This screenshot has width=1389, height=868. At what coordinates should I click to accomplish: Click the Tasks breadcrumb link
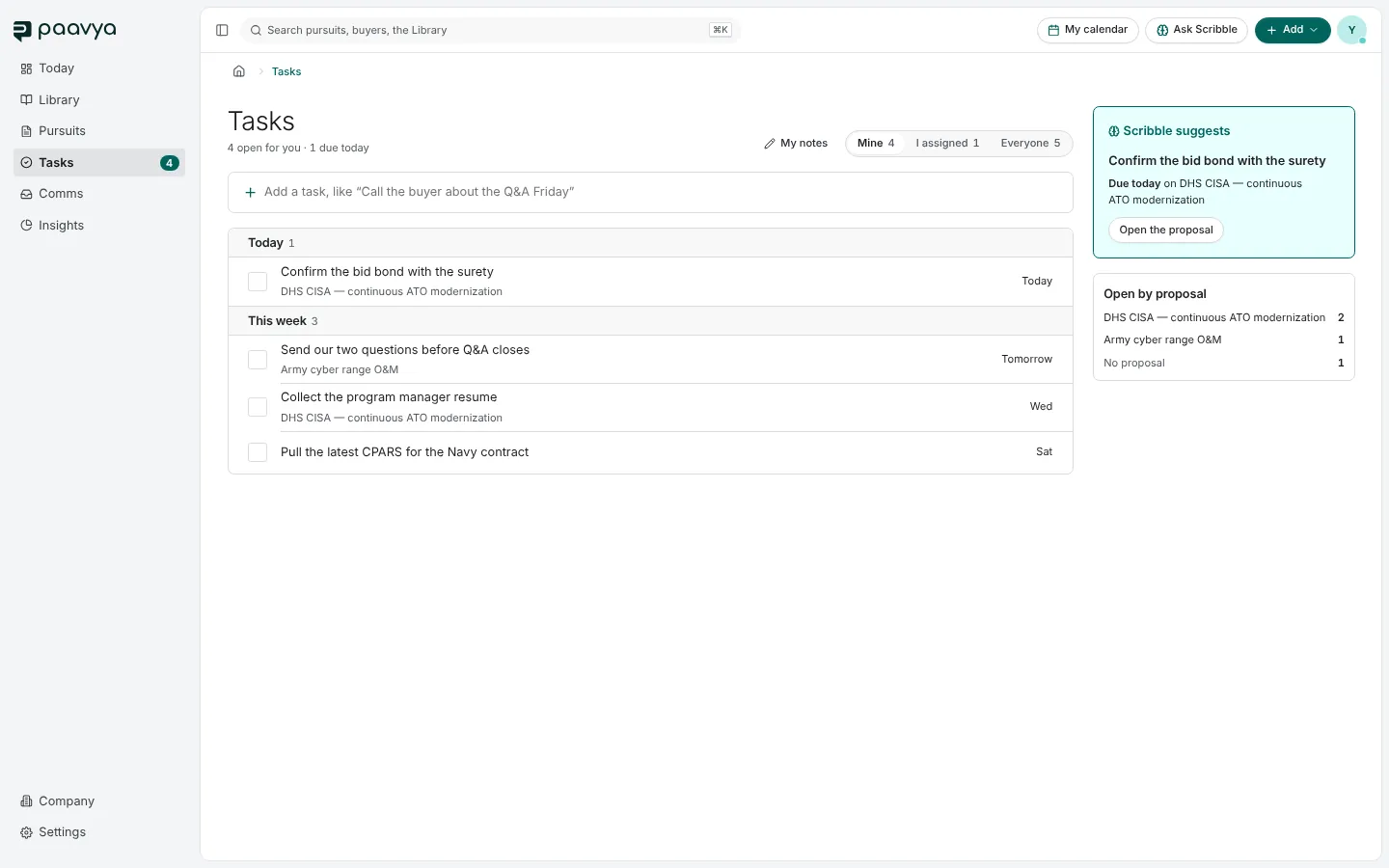(286, 71)
